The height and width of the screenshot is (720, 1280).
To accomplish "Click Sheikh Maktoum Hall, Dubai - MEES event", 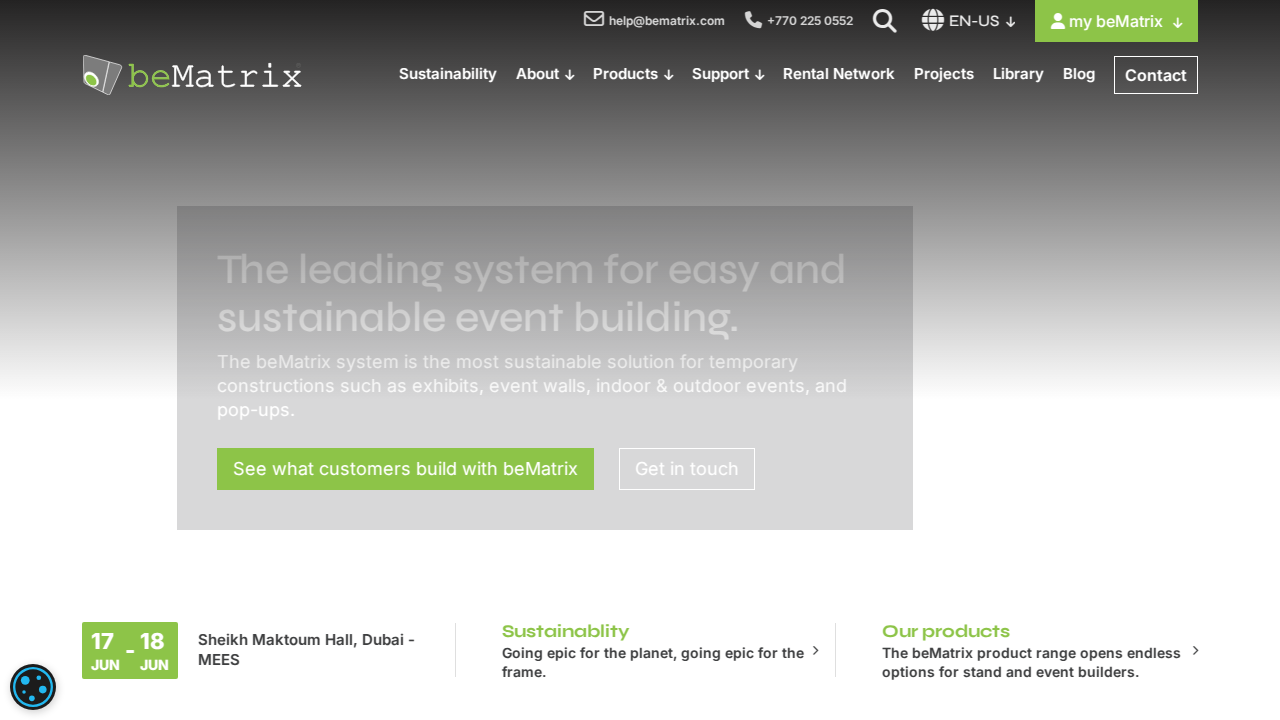I will coord(306,650).
